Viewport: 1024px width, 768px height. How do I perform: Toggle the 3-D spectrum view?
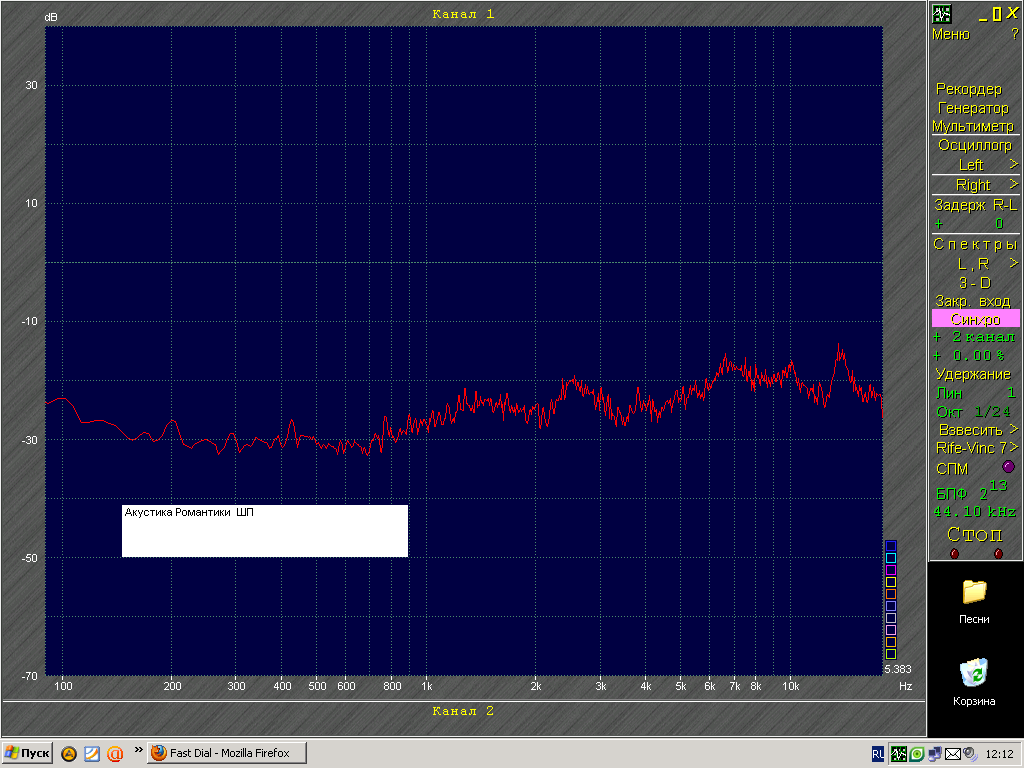tap(975, 283)
